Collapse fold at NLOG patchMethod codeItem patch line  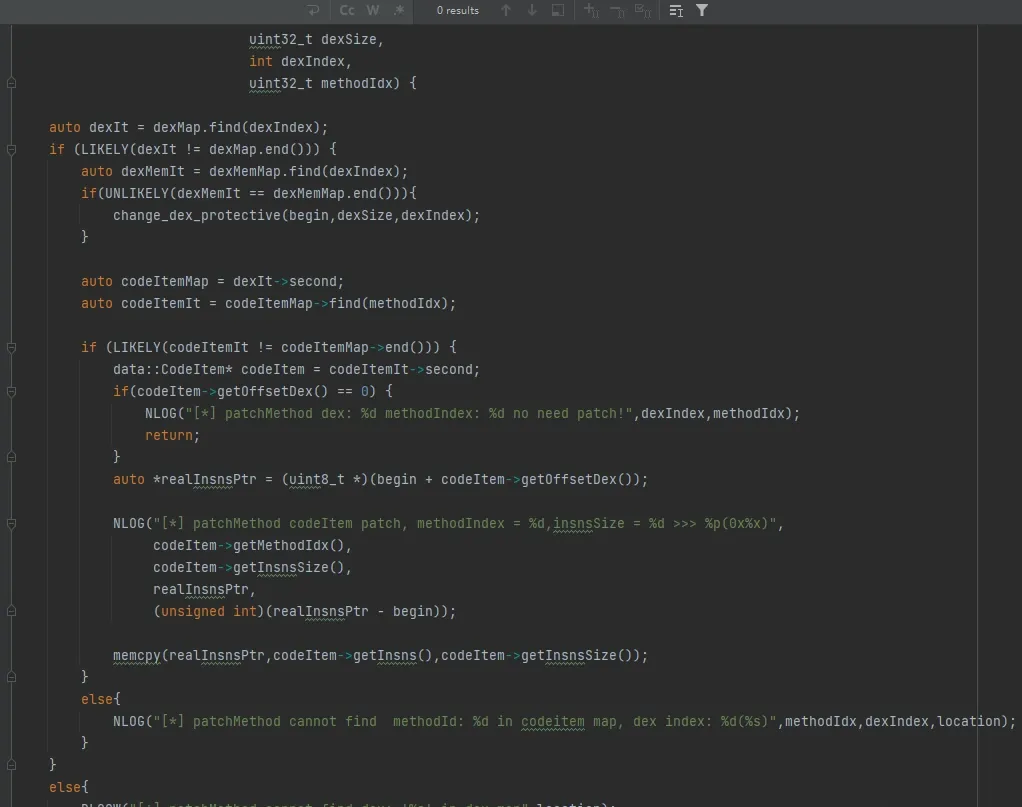(11, 524)
